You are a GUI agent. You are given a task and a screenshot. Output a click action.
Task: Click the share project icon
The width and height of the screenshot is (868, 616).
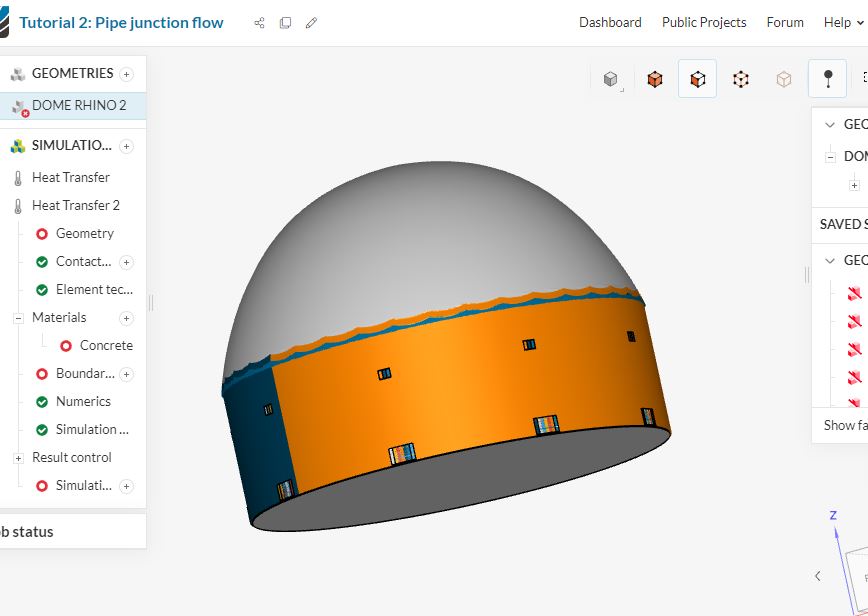[259, 23]
